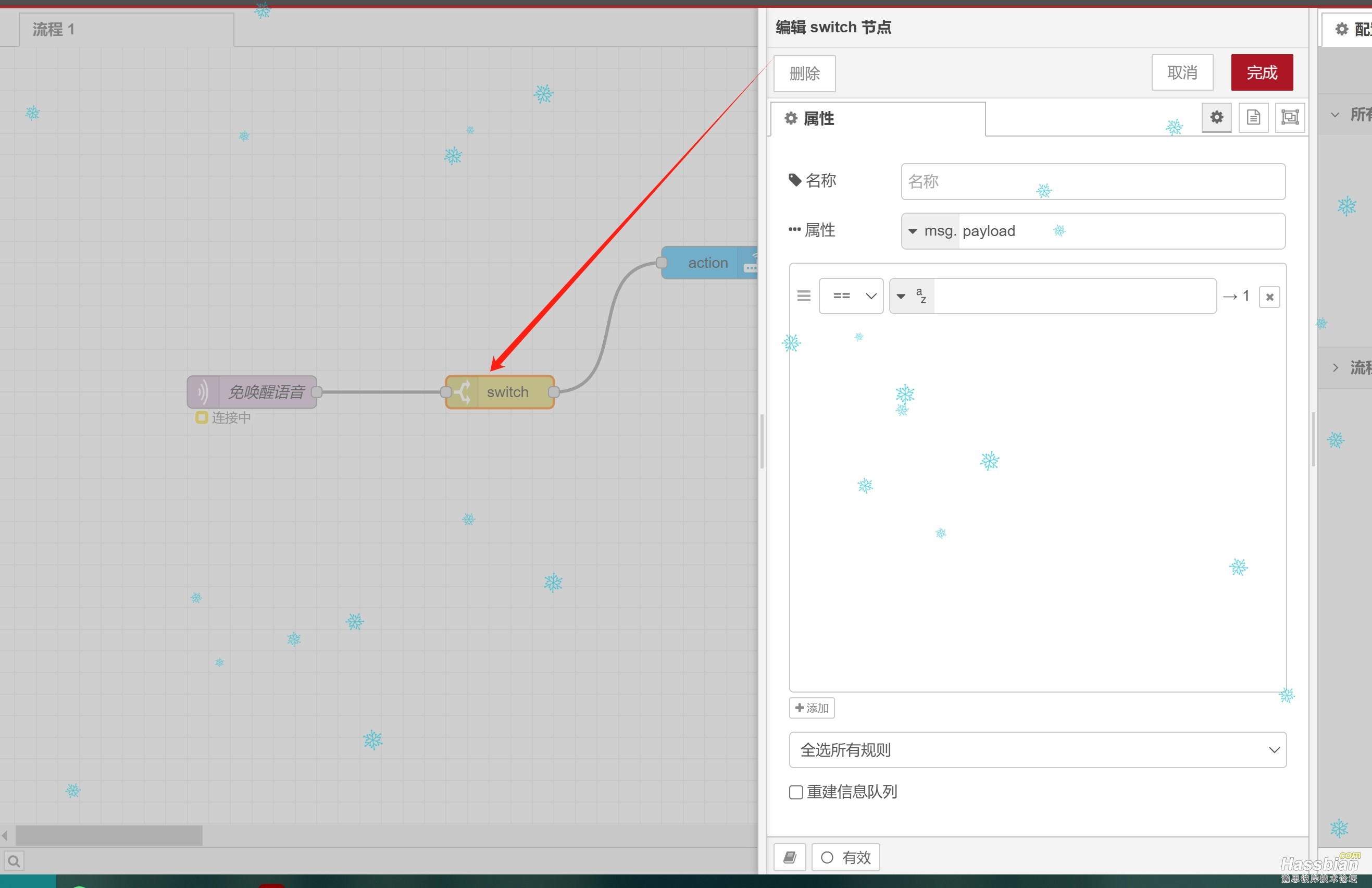Viewport: 1372px width, 888px height.
Task: Open node appearance icon tab
Action: (1289, 118)
